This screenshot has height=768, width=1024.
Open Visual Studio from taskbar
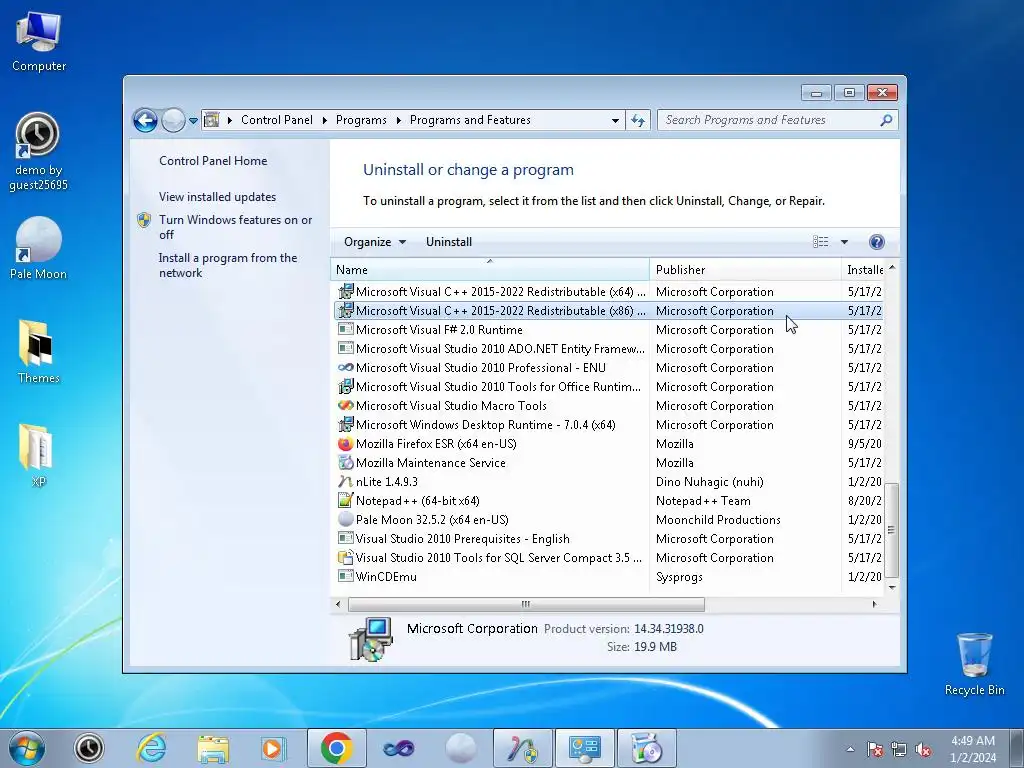click(398, 748)
